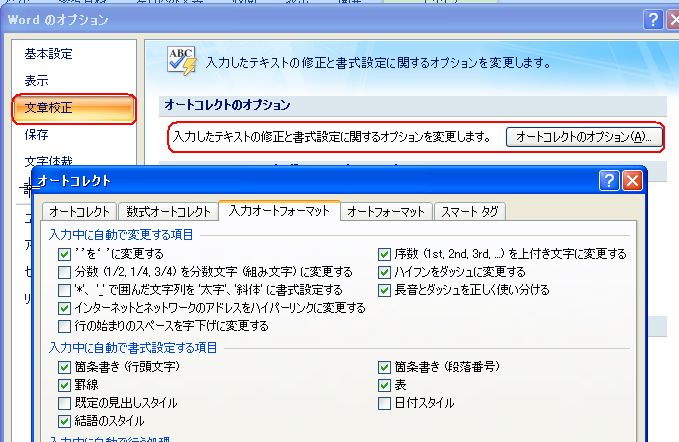
Task: Enable 既定の見出しスタイル checkbox
Action: [x=64, y=403]
